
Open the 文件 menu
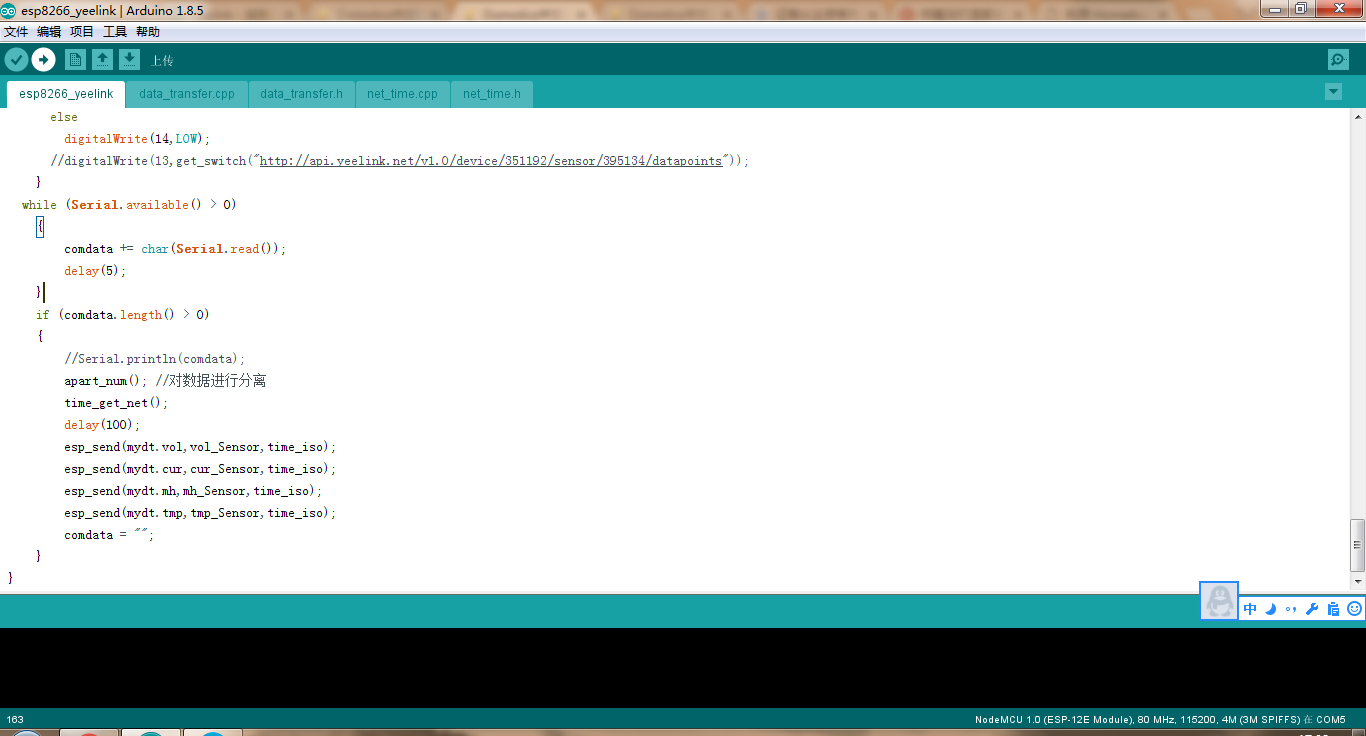click(16, 32)
